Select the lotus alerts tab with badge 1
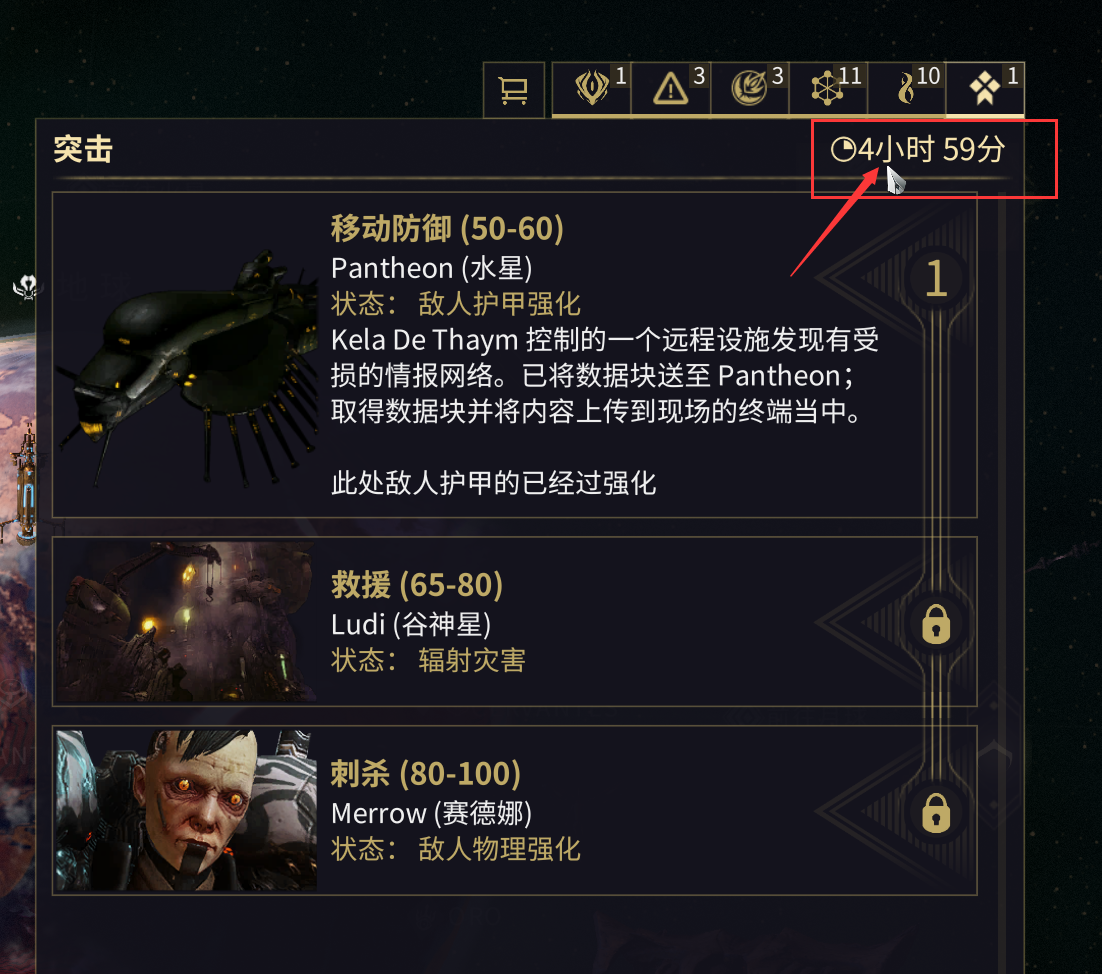Viewport: 1102px width, 974px height. 592,89
